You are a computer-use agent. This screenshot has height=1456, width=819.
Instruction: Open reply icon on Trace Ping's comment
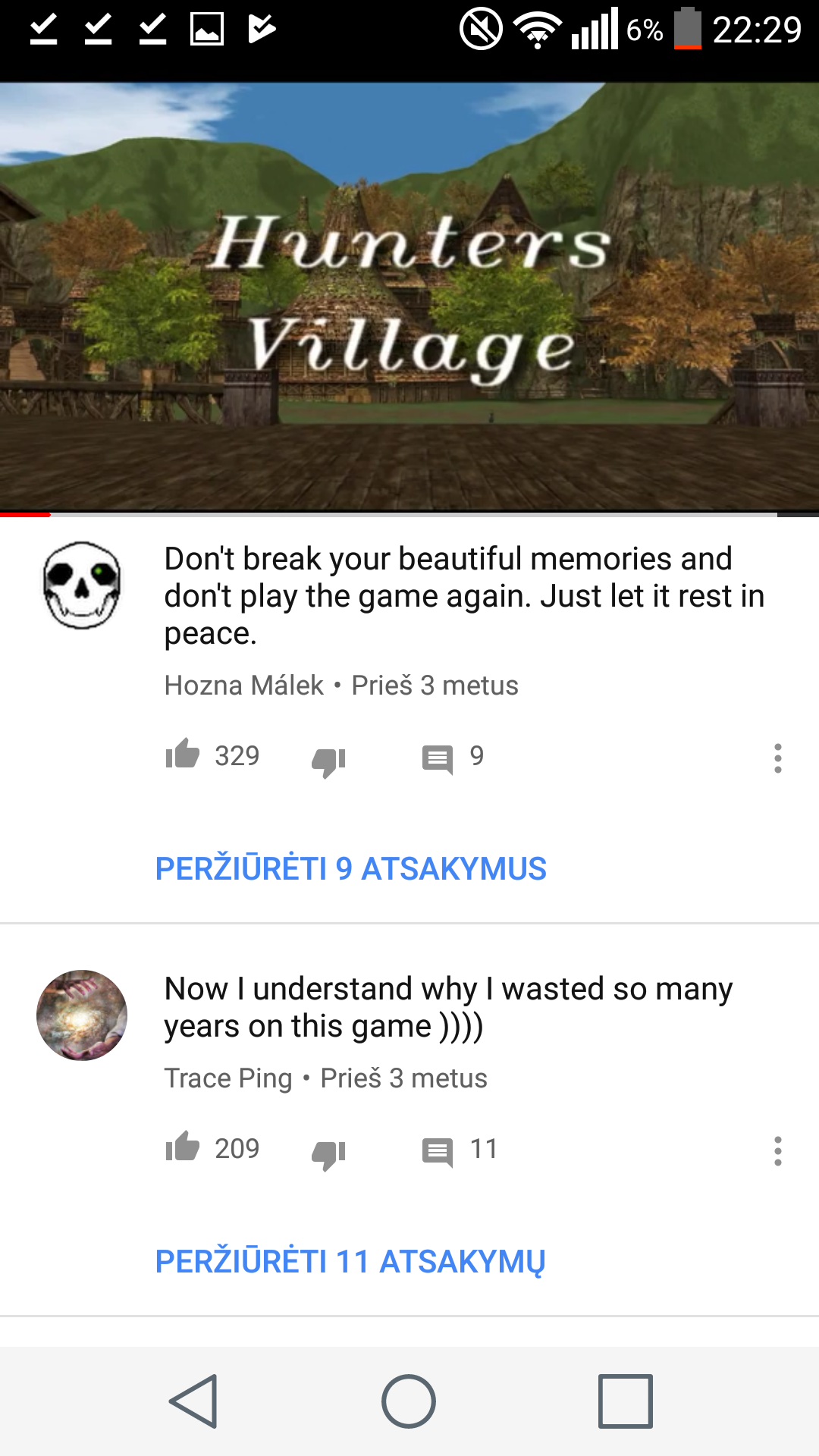coord(438,1152)
